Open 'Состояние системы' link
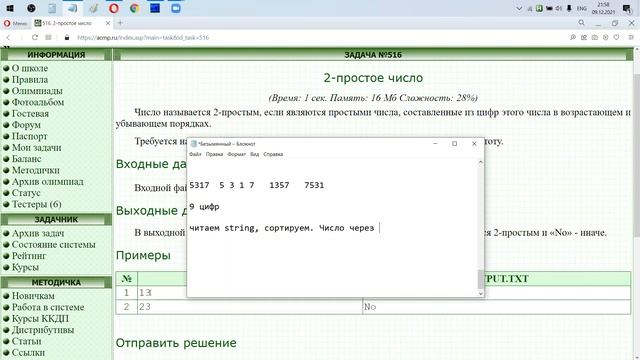This screenshot has height=360, width=640. pyautogui.click(x=53, y=244)
